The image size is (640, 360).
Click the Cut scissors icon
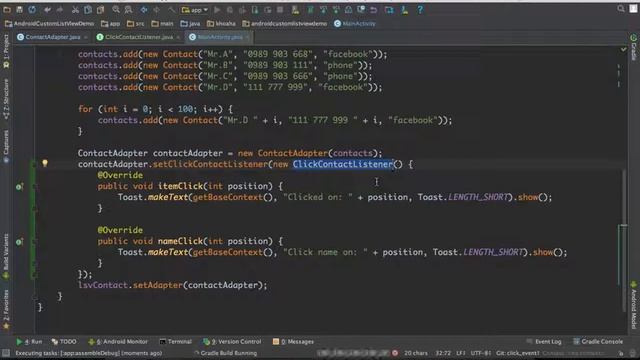click(x=75, y=9)
